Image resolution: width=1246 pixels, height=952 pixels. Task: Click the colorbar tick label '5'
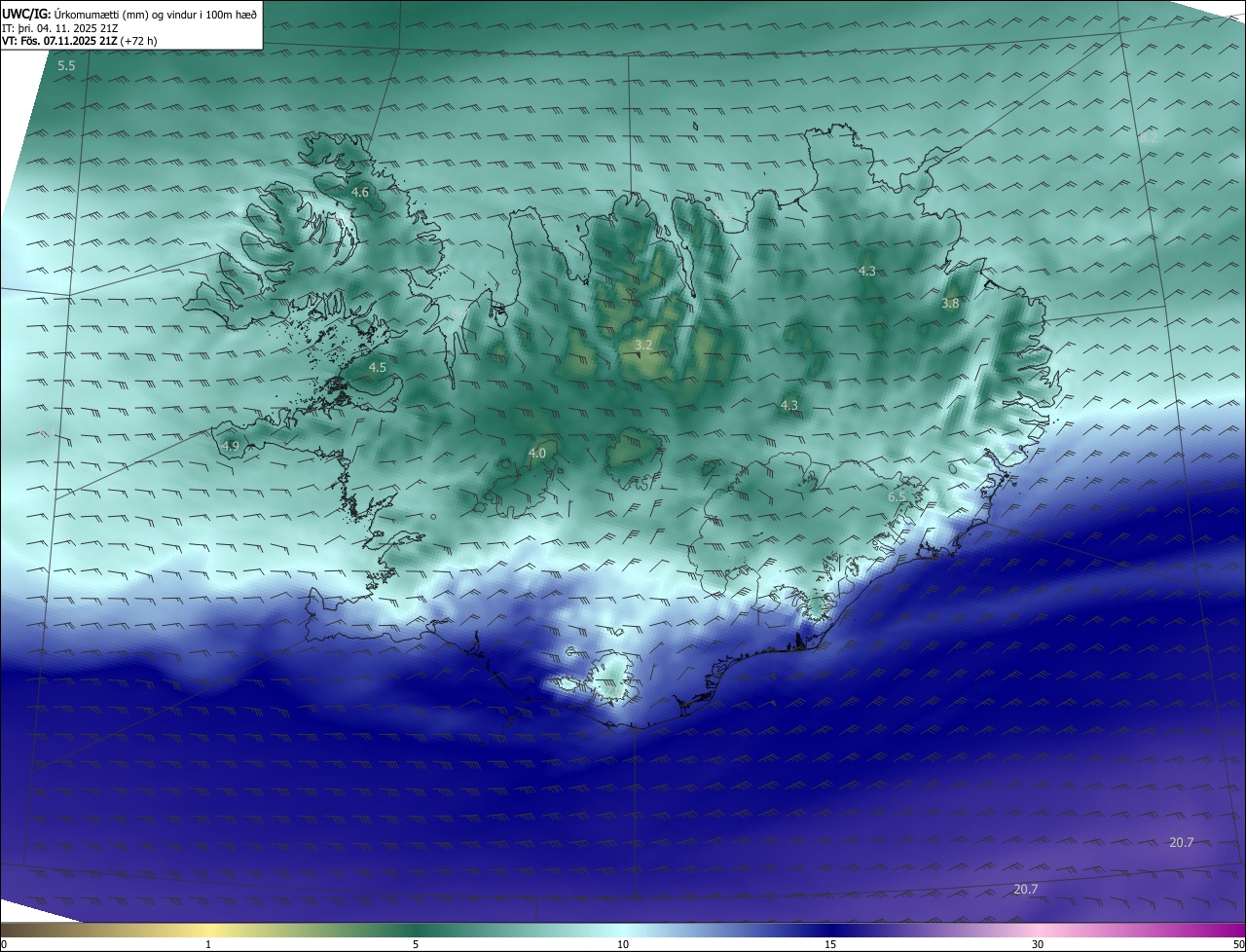(416, 944)
